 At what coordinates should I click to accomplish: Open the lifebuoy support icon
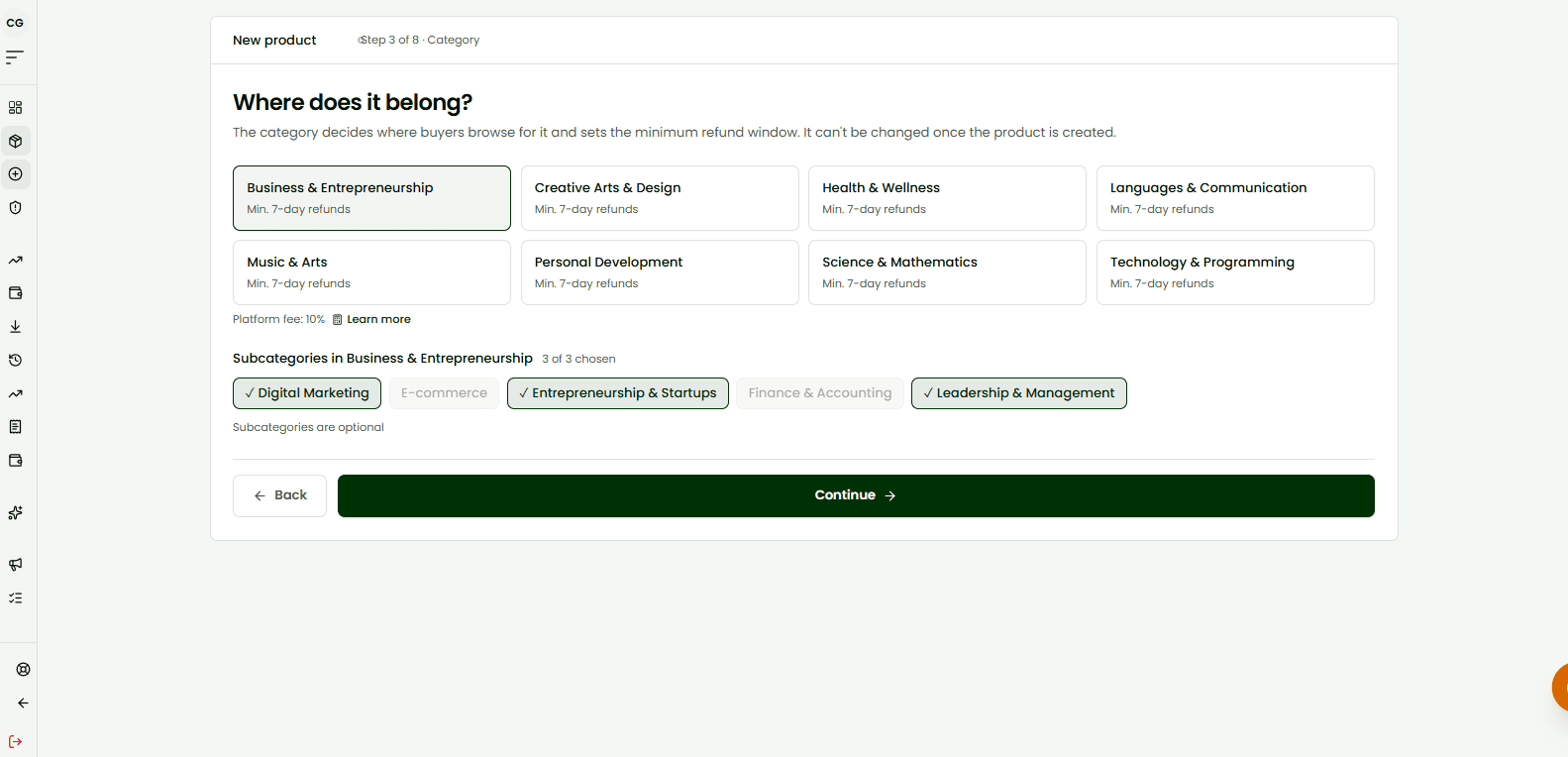click(23, 670)
